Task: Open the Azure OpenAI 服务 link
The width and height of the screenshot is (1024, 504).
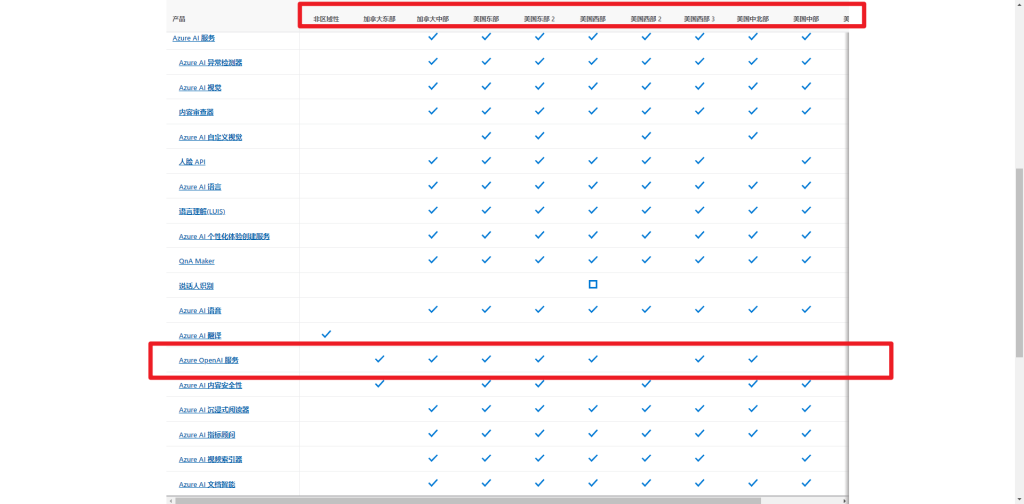Action: tap(209, 360)
